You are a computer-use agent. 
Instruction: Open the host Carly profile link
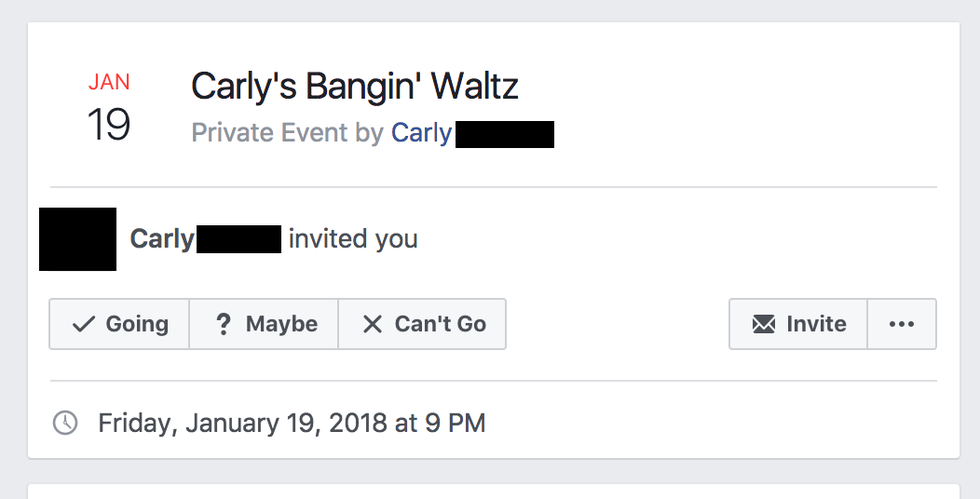421,133
